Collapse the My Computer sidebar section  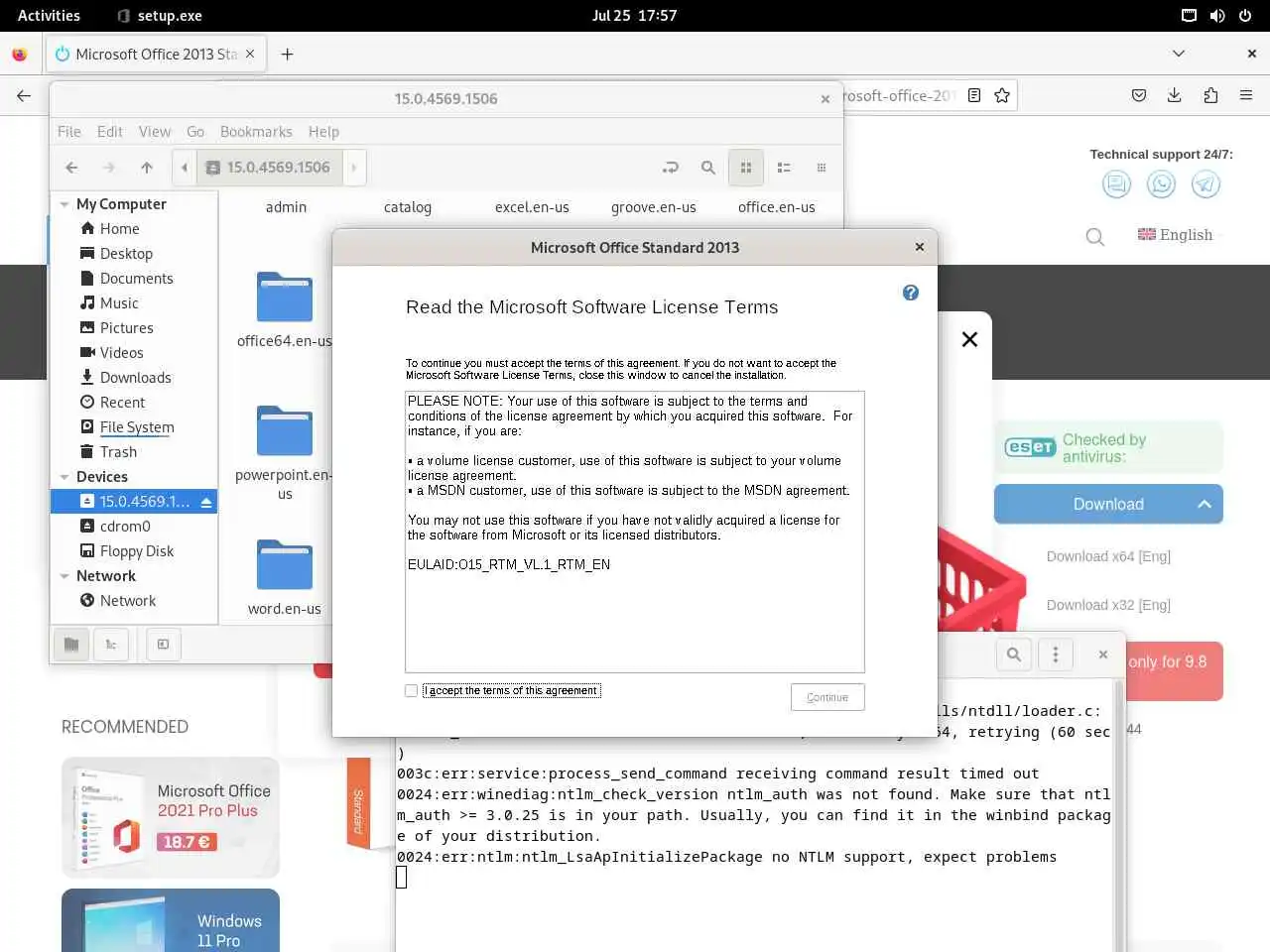pyautogui.click(x=64, y=204)
